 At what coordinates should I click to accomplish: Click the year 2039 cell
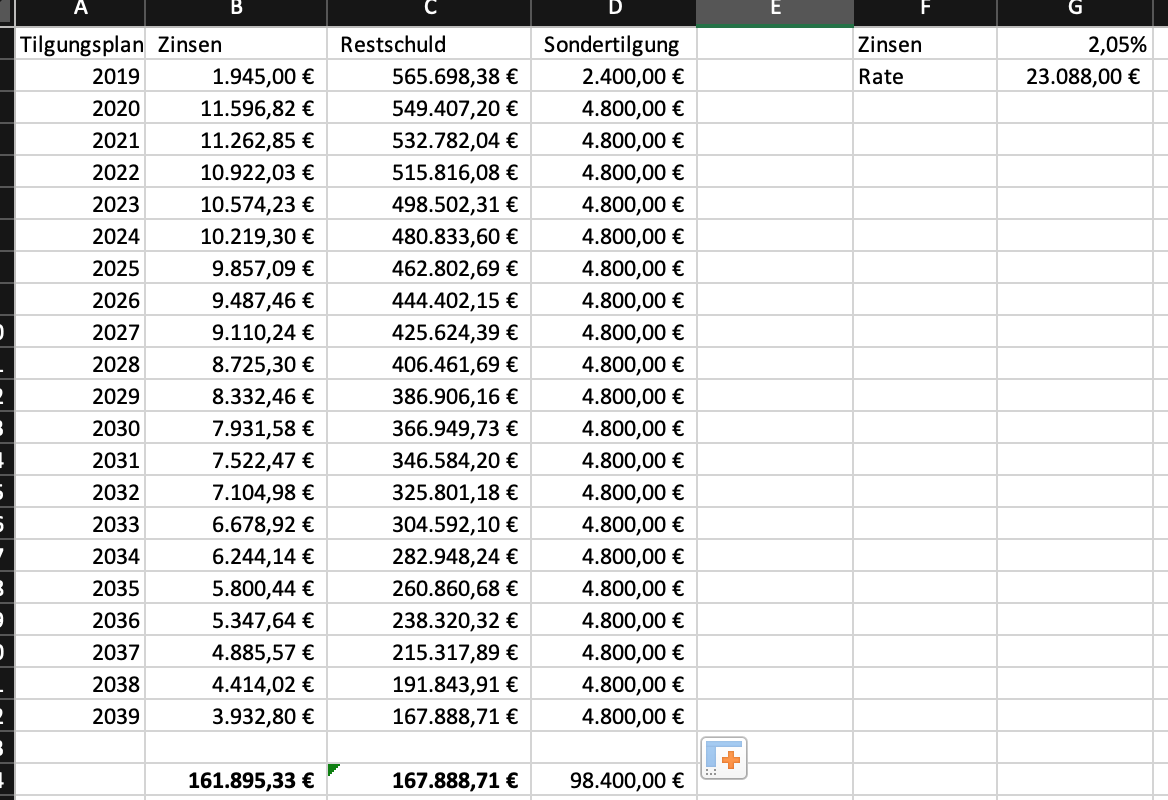point(80,716)
